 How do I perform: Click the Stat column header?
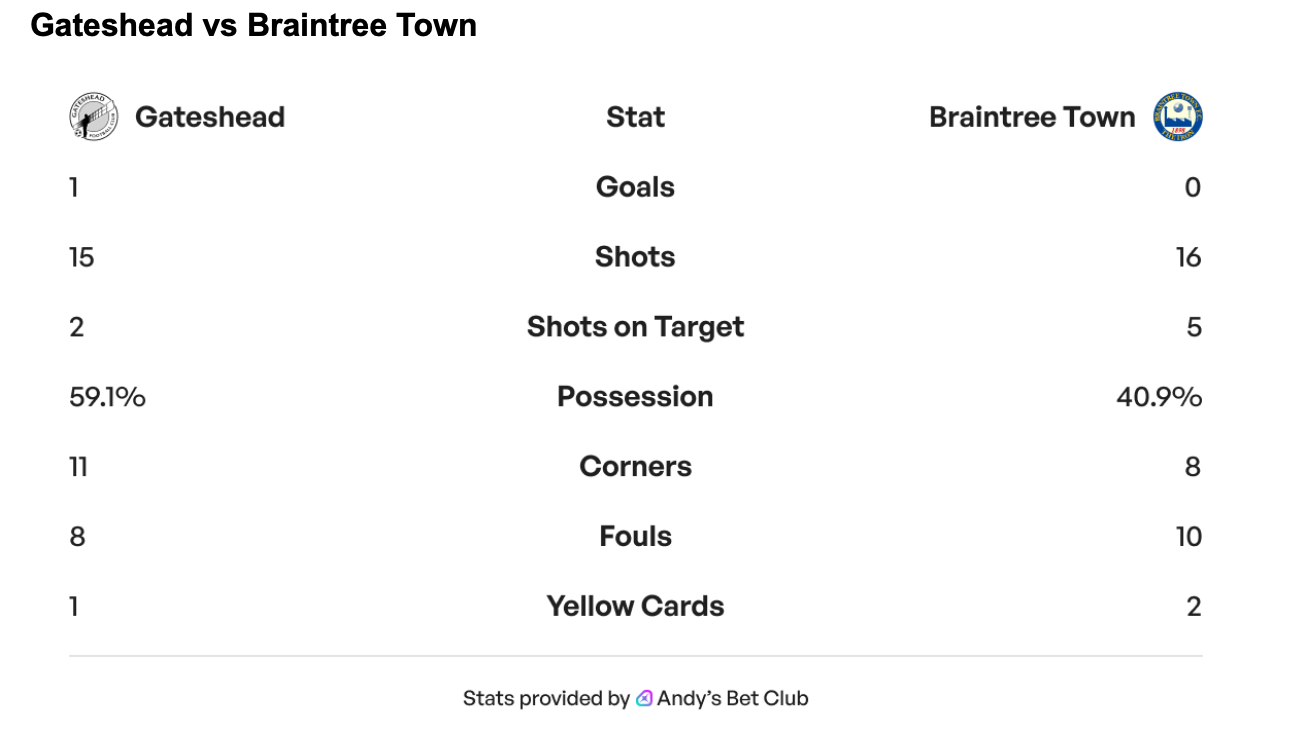[635, 117]
